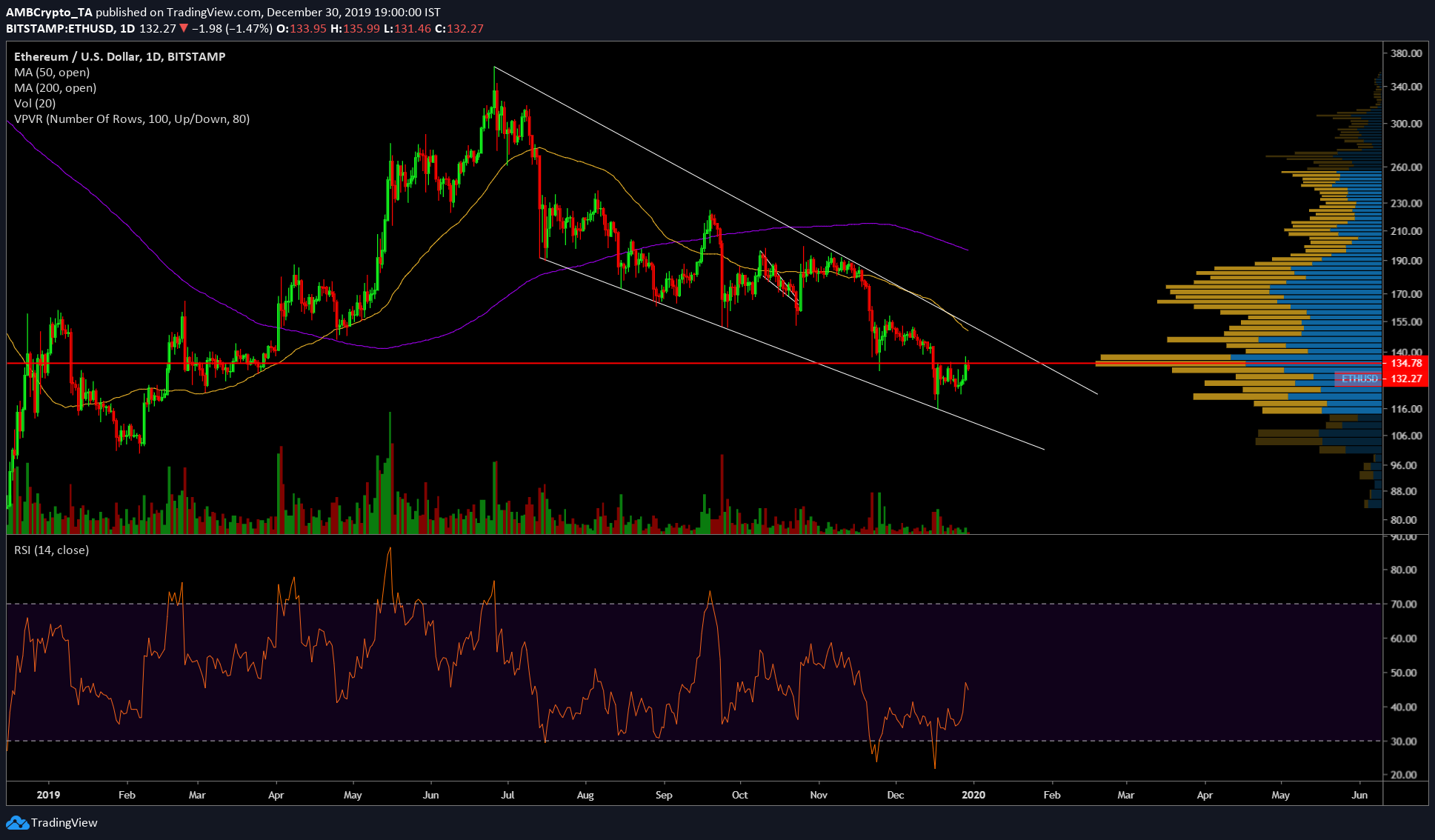Viewport: 1435px width, 840px height.
Task: Click the 116.00 price axis label
Action: point(1406,409)
